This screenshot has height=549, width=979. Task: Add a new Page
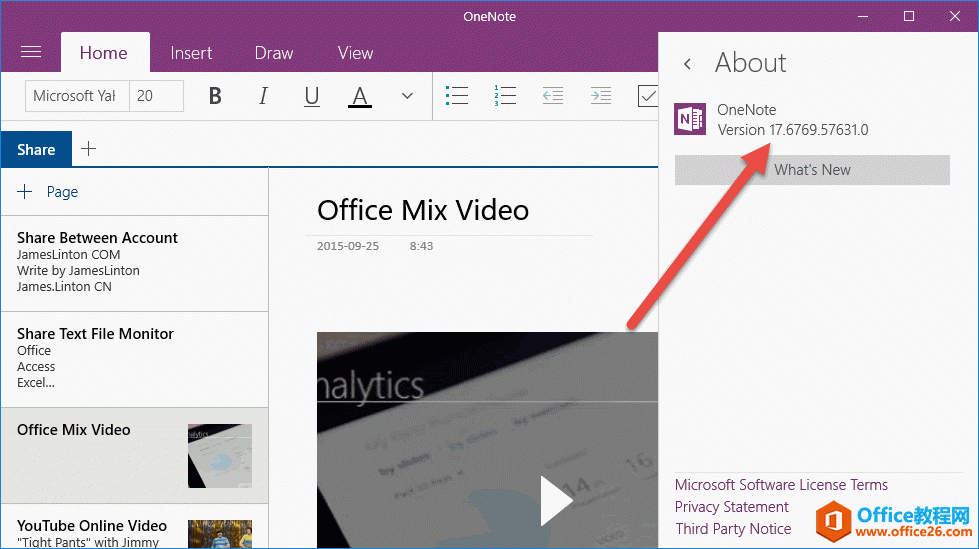48,192
